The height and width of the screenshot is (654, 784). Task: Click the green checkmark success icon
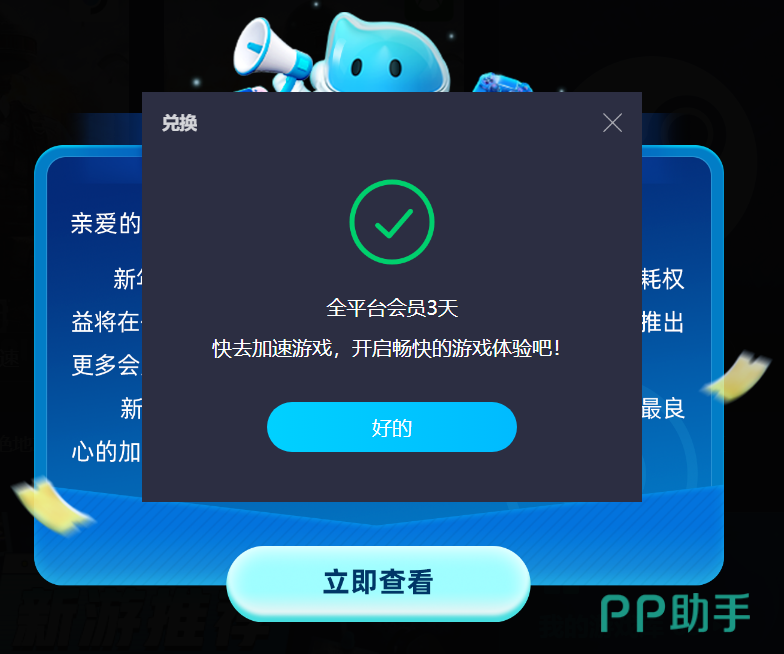pos(392,222)
